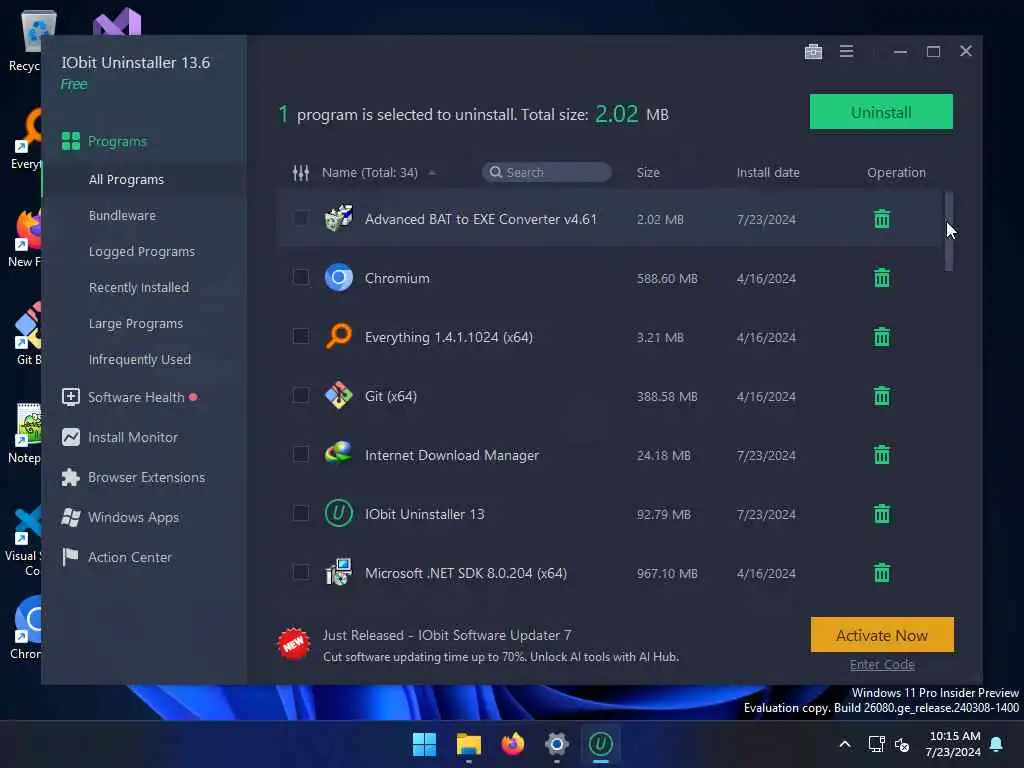Click trash icon for Advanced BAT to EXE Converter
This screenshot has width=1024, height=768.
882,219
